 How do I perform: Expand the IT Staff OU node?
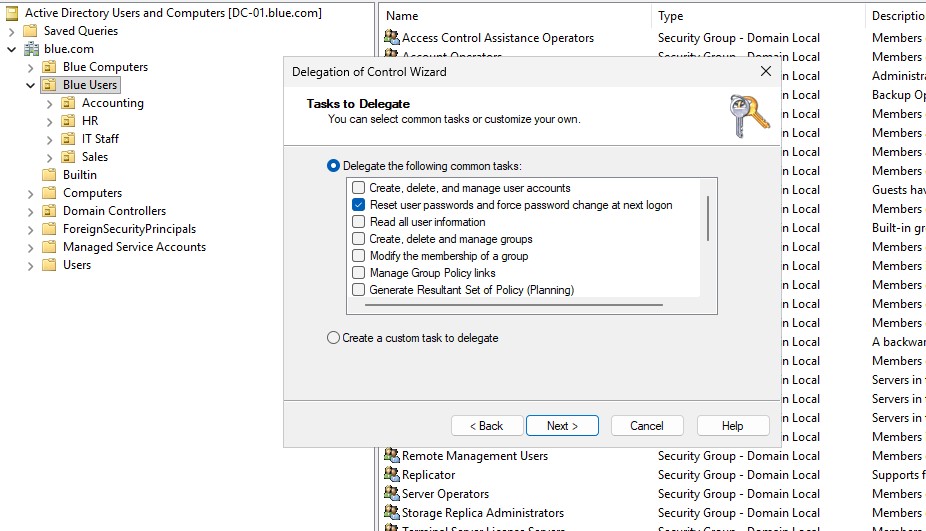tap(50, 139)
